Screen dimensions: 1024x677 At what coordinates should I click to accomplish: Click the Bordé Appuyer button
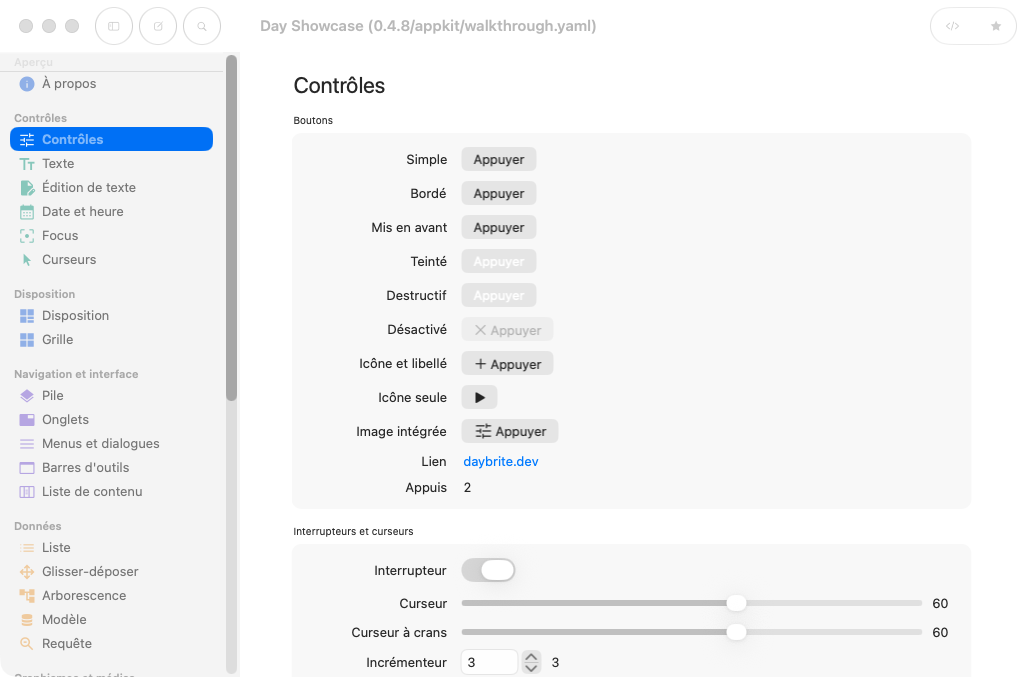point(499,194)
